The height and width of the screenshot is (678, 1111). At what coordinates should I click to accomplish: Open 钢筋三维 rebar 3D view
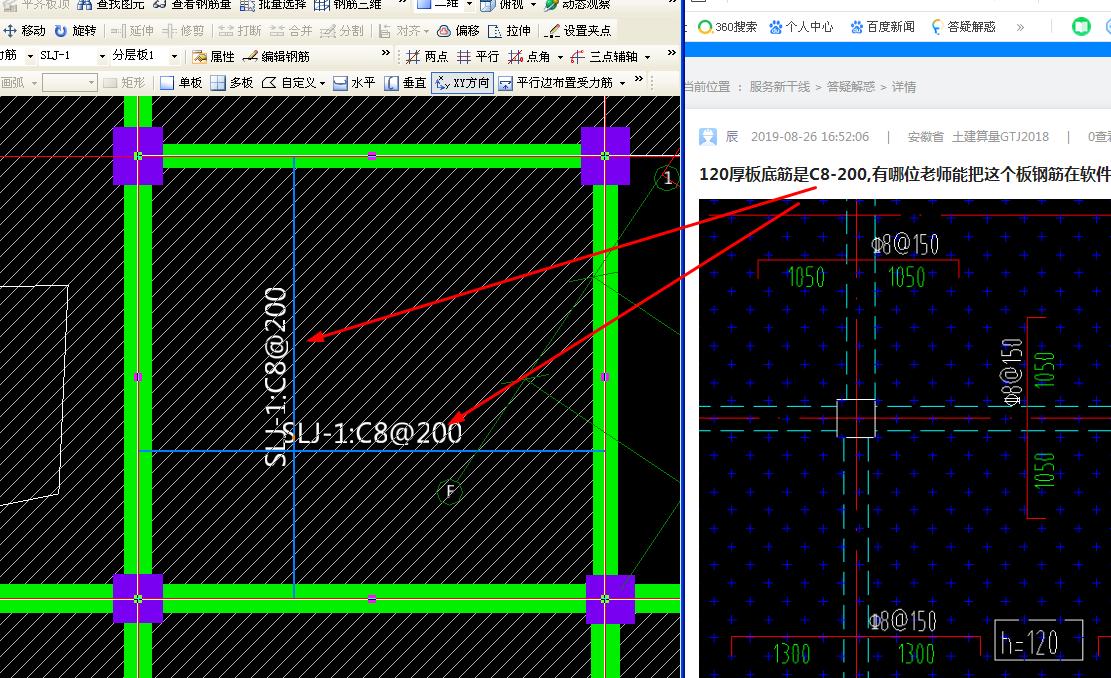(348, 4)
